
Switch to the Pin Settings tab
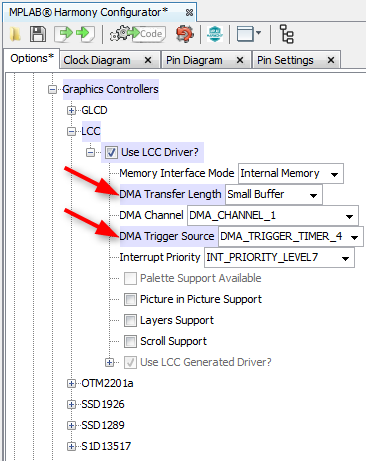[285, 60]
